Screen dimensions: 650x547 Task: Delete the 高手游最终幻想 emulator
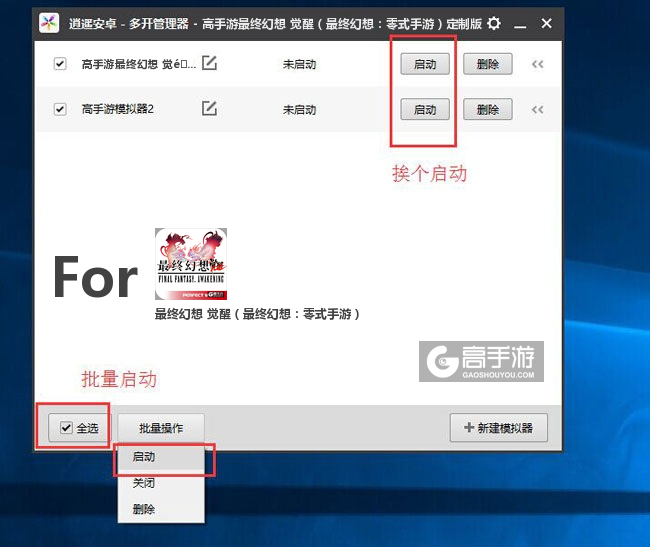488,64
